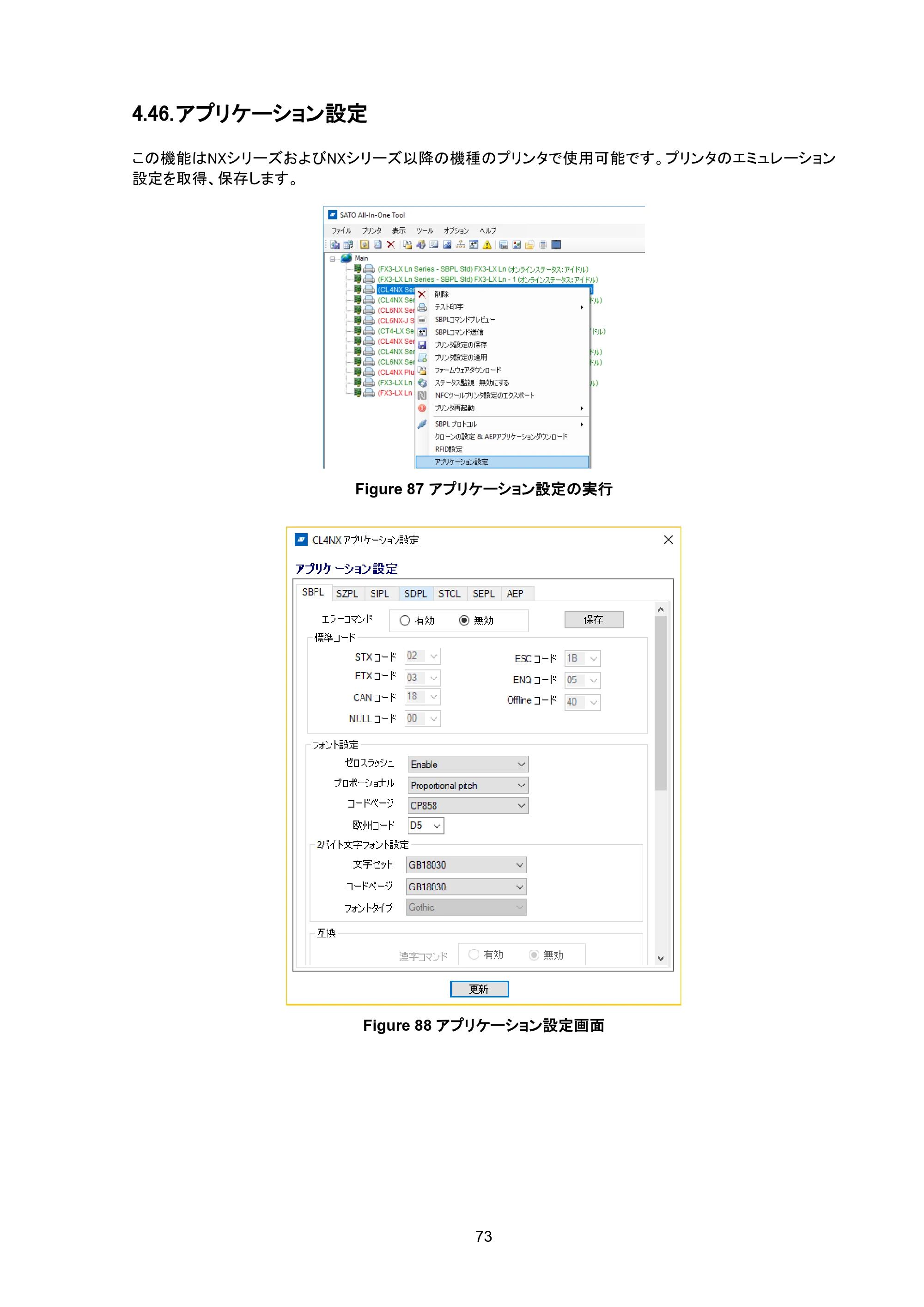Click the settings panel scrollbar down arrow

click(x=660, y=959)
